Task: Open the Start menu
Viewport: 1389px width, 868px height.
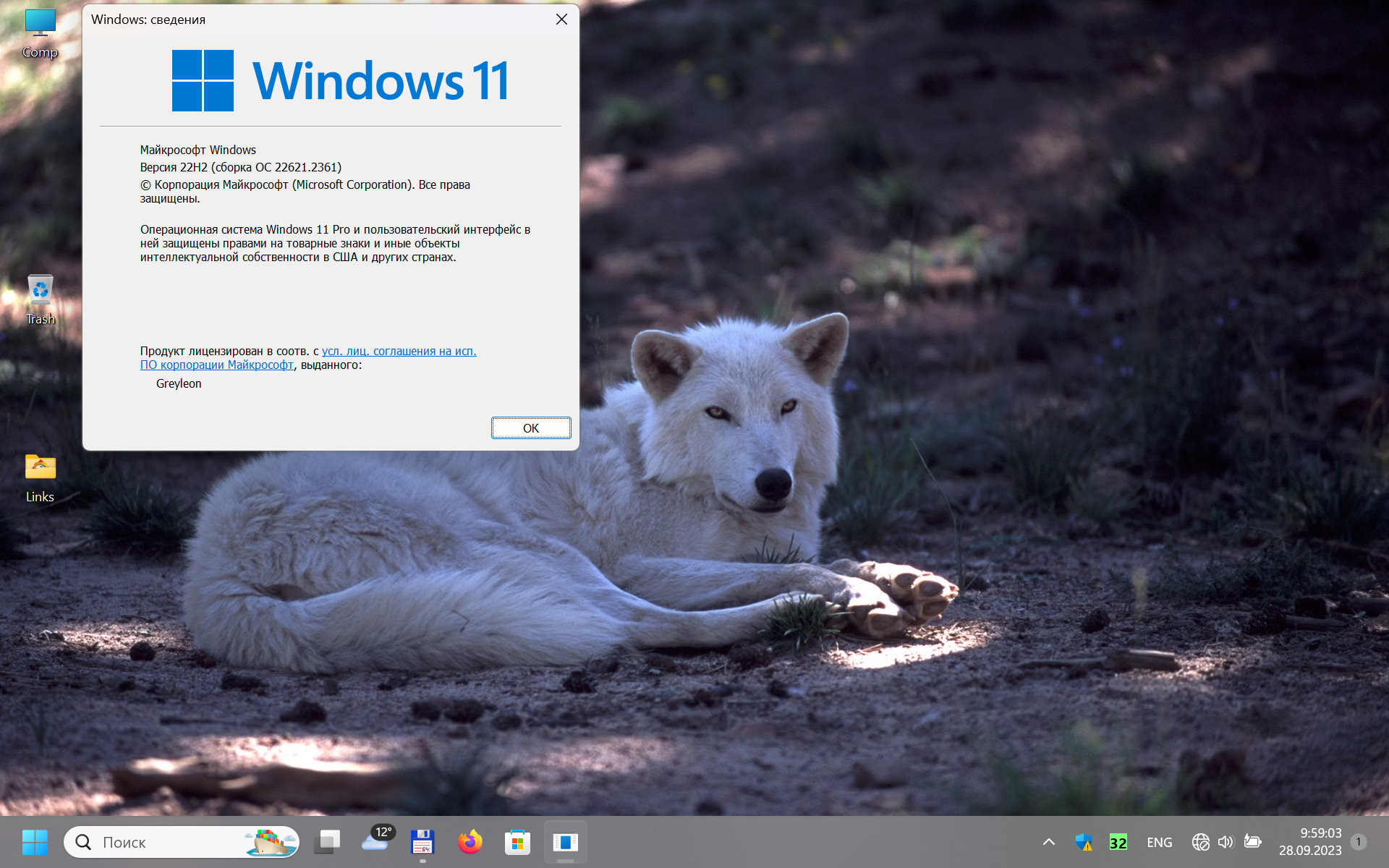Action: [35, 842]
